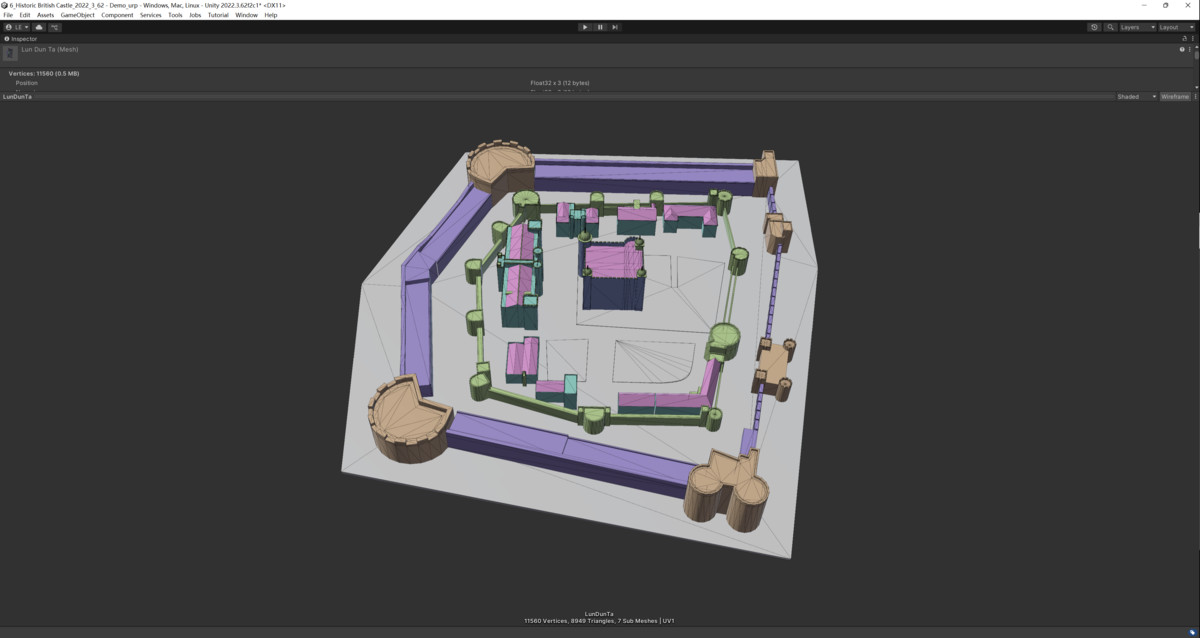Open the search icon near Layers
Screen dimensions: 1200x638
coord(1110,27)
